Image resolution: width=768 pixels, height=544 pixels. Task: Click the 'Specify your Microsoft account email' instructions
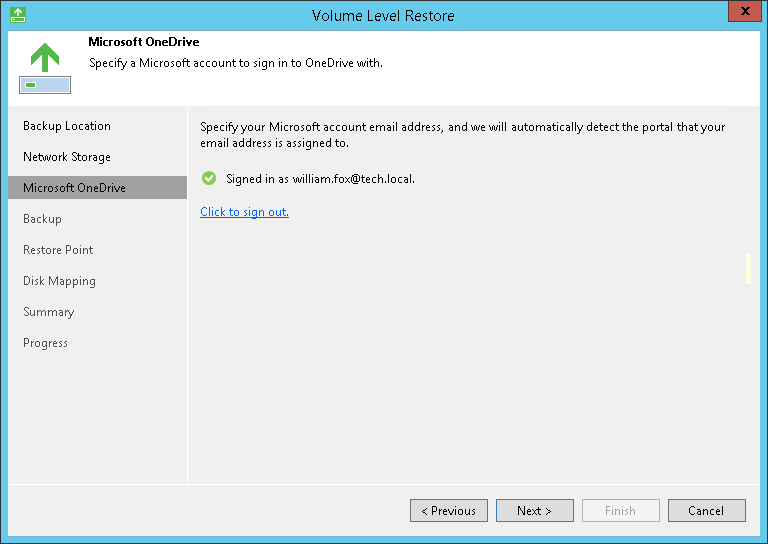462,135
